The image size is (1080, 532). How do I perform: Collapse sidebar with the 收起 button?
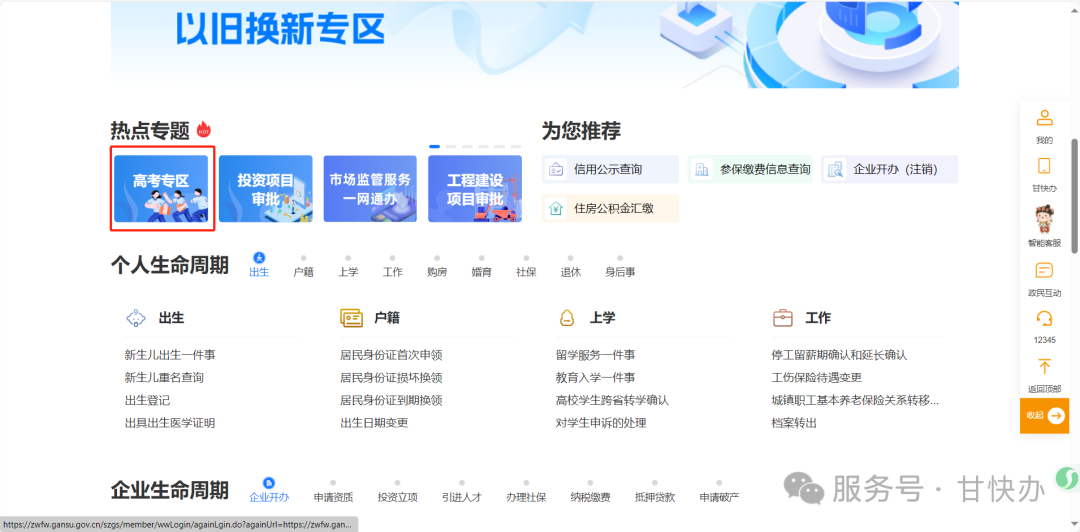pos(1044,415)
